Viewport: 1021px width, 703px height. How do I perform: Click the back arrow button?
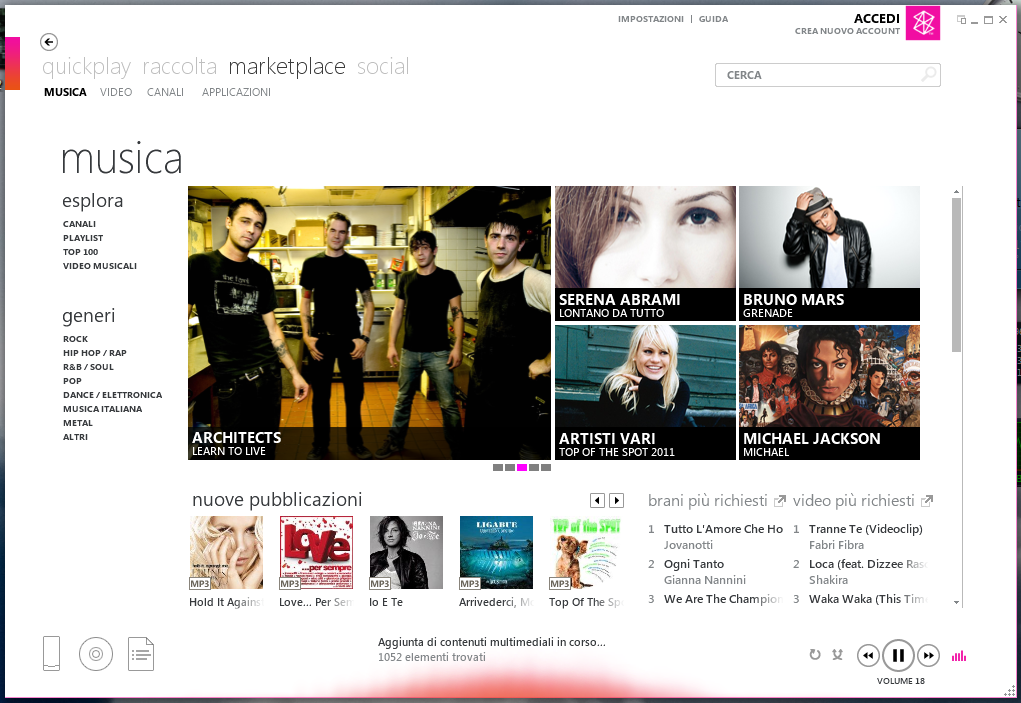(49, 42)
